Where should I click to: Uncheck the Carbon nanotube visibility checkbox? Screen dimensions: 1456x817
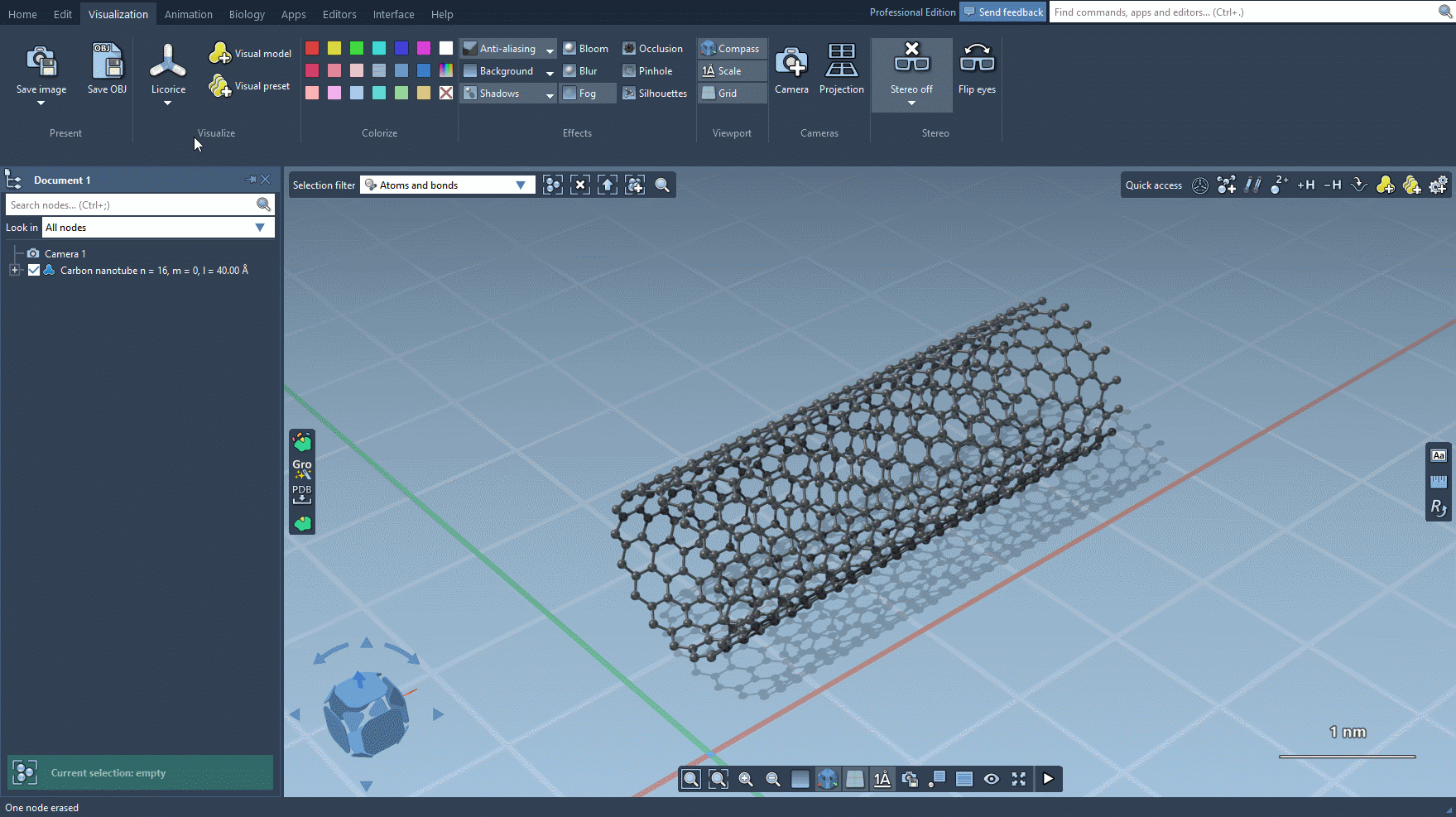(34, 270)
